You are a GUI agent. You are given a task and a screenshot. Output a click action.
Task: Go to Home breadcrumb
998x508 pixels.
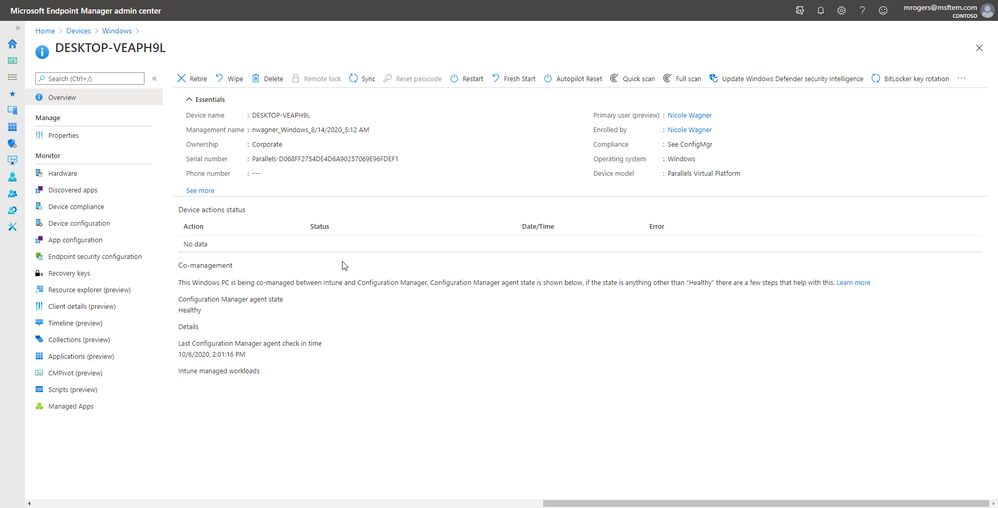pyautogui.click(x=45, y=31)
